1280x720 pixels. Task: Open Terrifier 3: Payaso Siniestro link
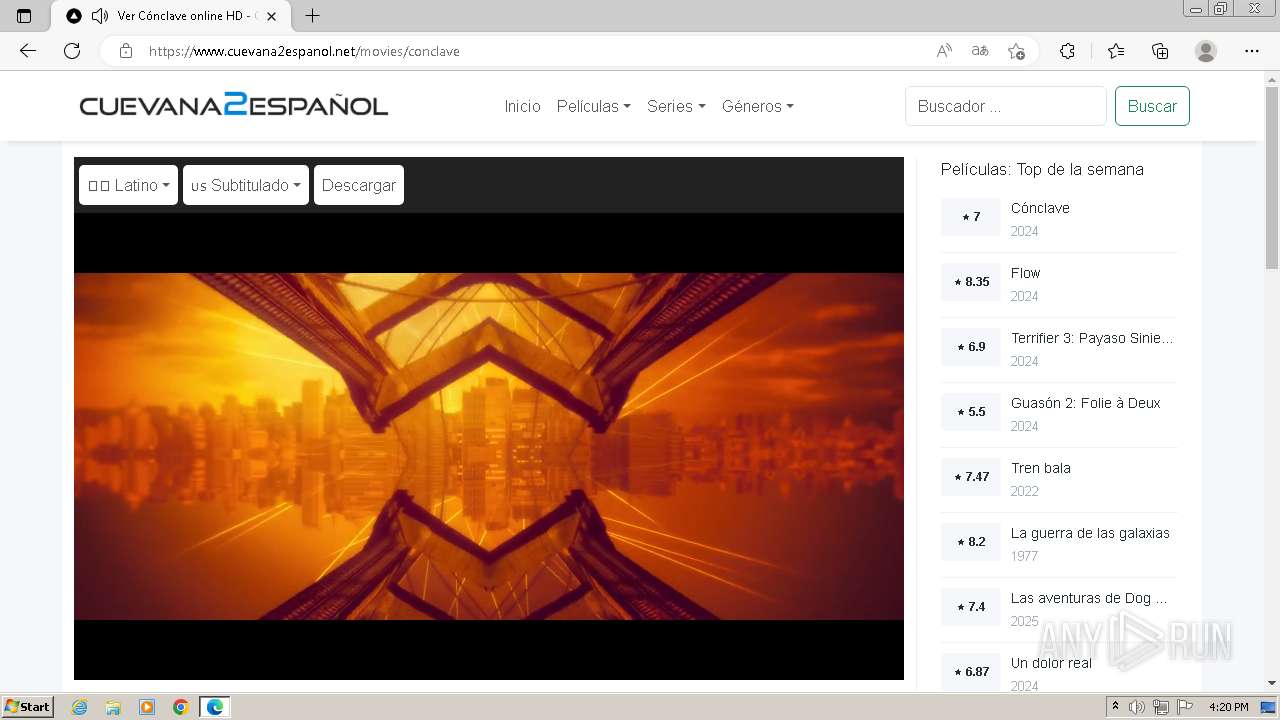pos(1092,338)
